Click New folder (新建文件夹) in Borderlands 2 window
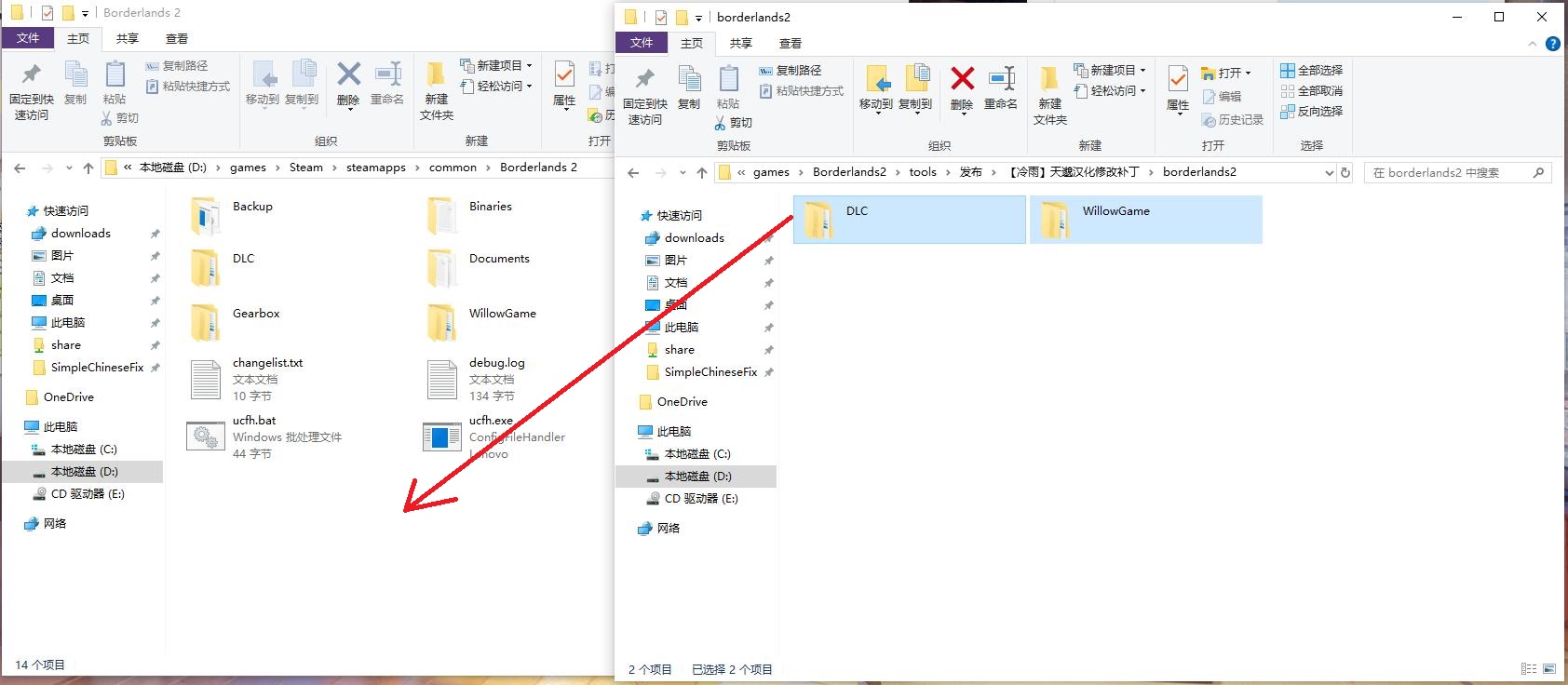1568x685 pixels. pos(437,91)
